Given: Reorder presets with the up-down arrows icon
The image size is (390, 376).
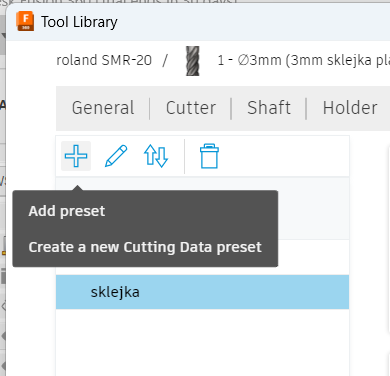Looking at the screenshot, I should (156, 156).
